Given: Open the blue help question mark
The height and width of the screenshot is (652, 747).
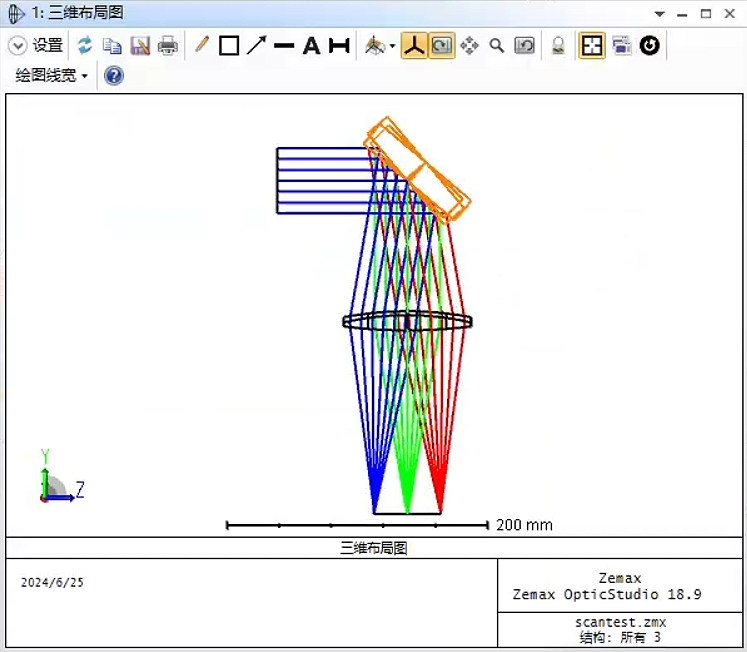Looking at the screenshot, I should coord(114,75).
